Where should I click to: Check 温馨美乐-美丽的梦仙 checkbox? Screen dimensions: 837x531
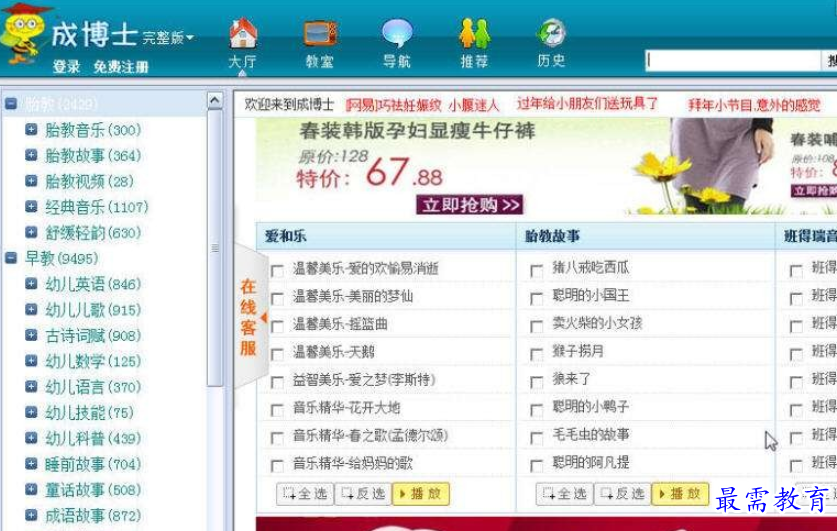(x=277, y=298)
